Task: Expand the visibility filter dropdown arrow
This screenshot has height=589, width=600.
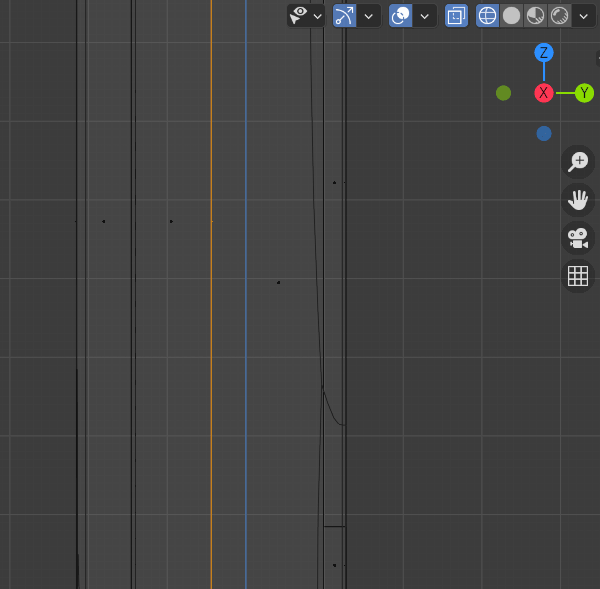Action: click(318, 16)
